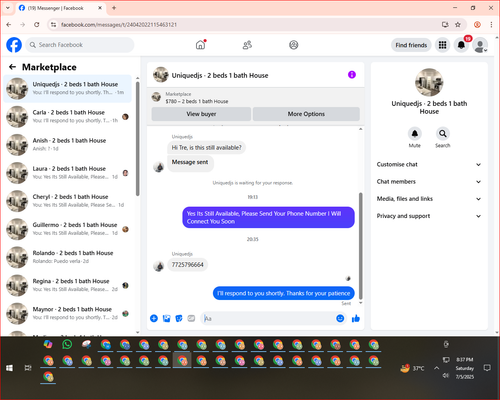
Task: Mute the conversation with bell icon
Action: tap(415, 134)
